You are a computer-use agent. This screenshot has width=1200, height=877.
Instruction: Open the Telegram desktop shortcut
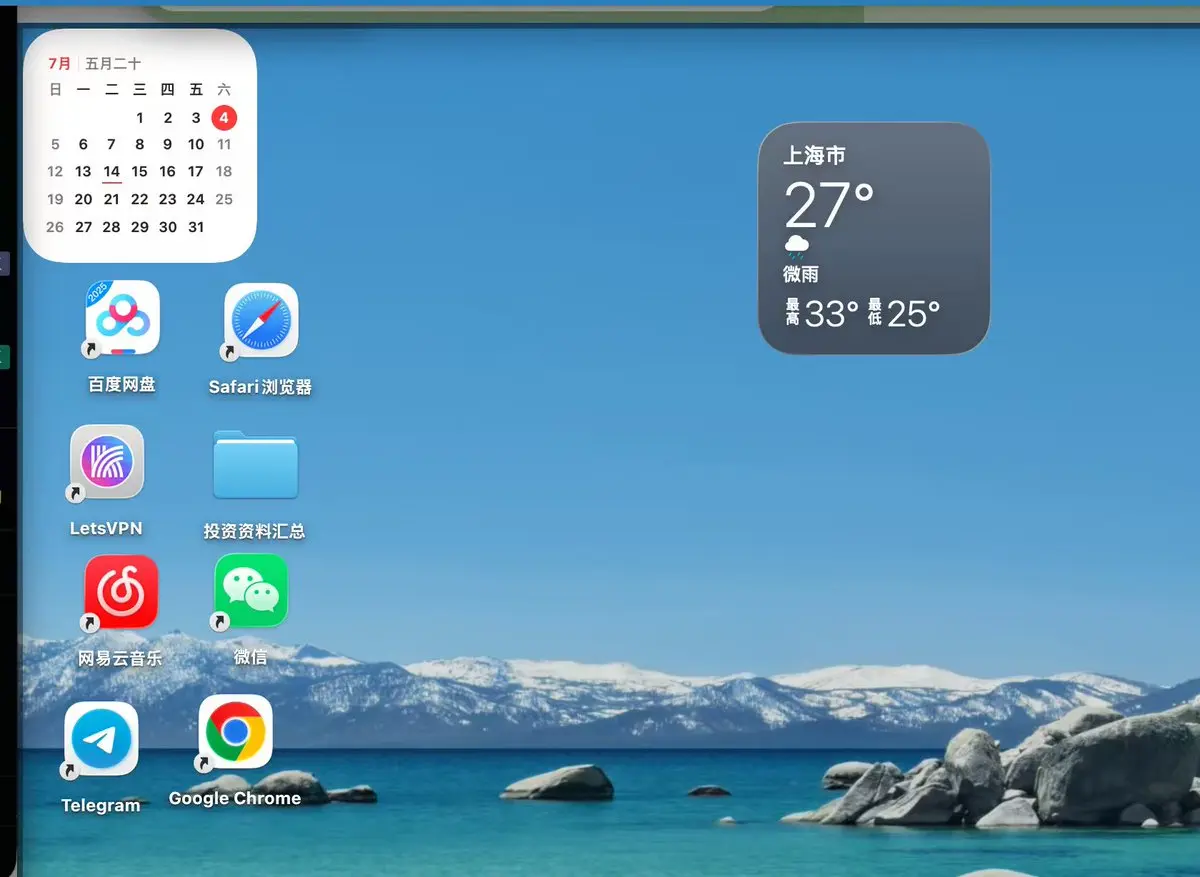tap(101, 739)
